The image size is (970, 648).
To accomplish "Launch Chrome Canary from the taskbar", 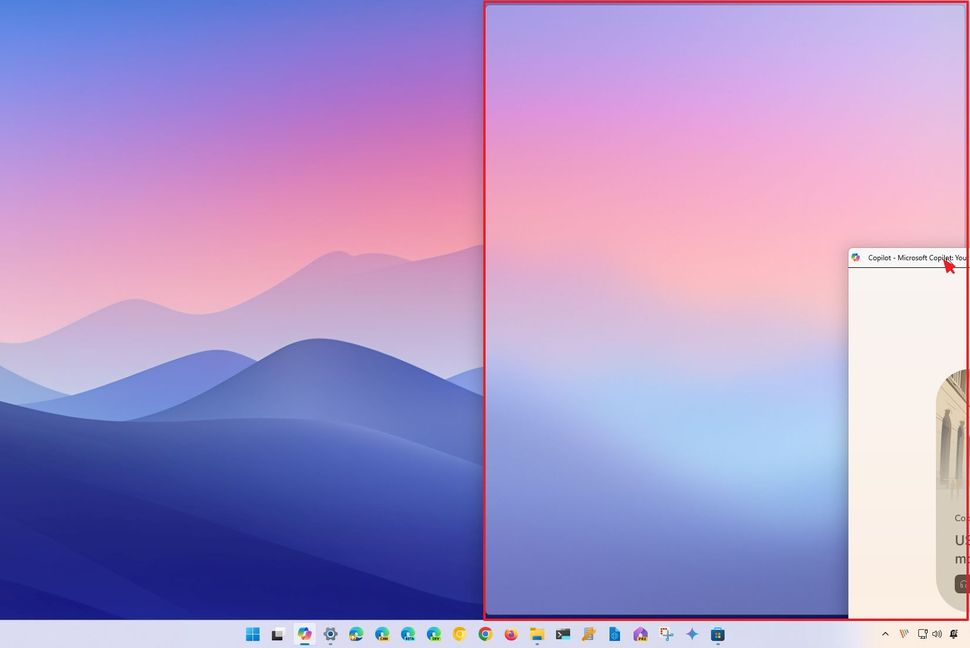I will pos(457,633).
